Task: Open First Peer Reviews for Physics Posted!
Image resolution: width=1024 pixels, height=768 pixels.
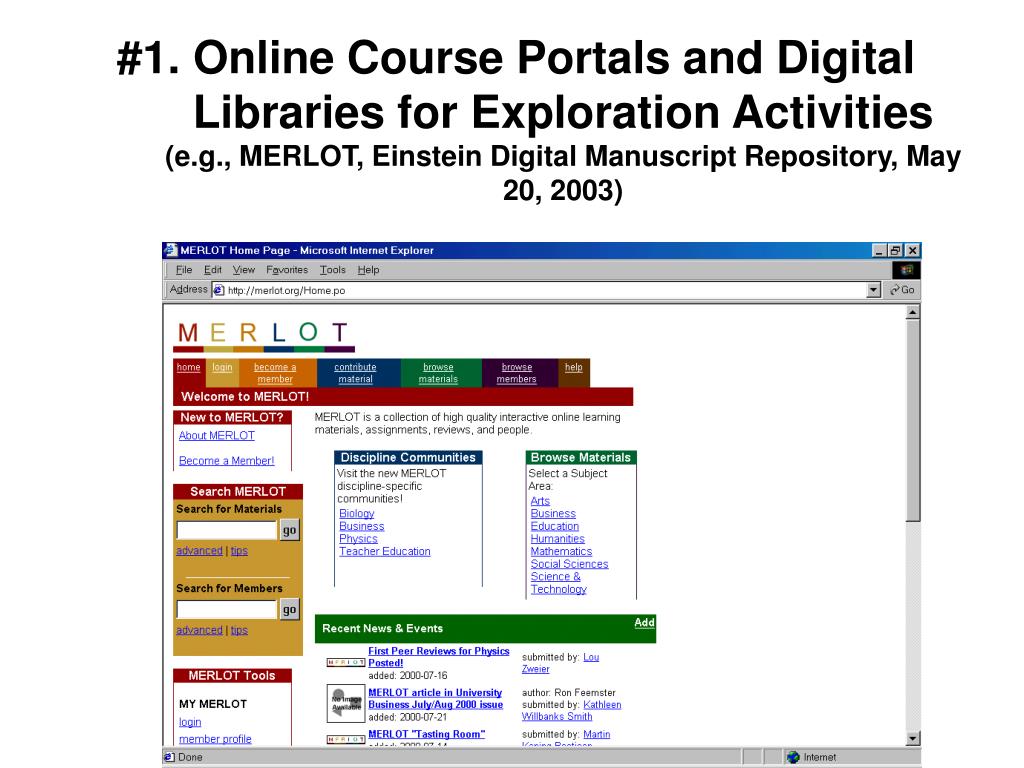Action: (439, 657)
